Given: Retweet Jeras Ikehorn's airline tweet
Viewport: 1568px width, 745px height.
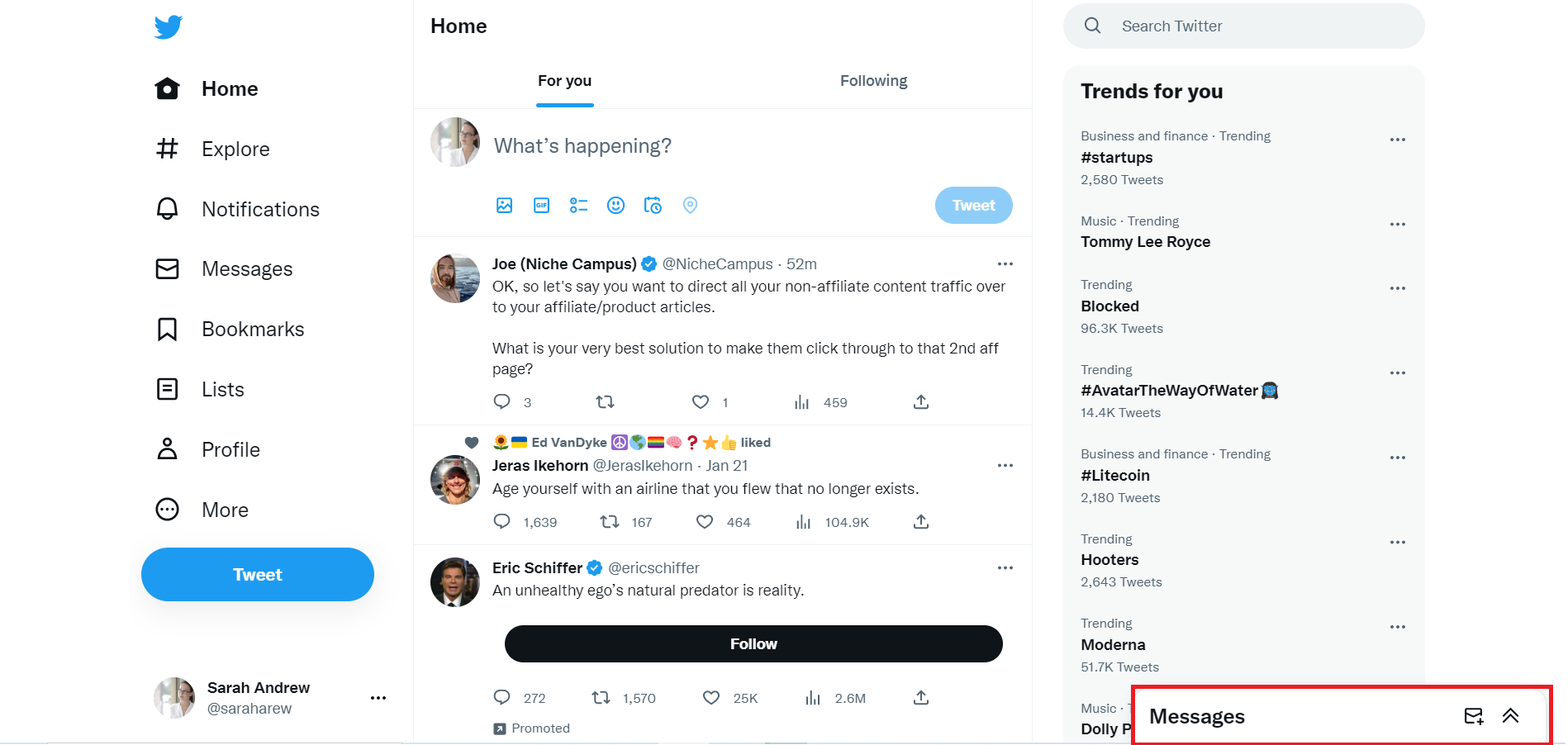Looking at the screenshot, I should 610,522.
